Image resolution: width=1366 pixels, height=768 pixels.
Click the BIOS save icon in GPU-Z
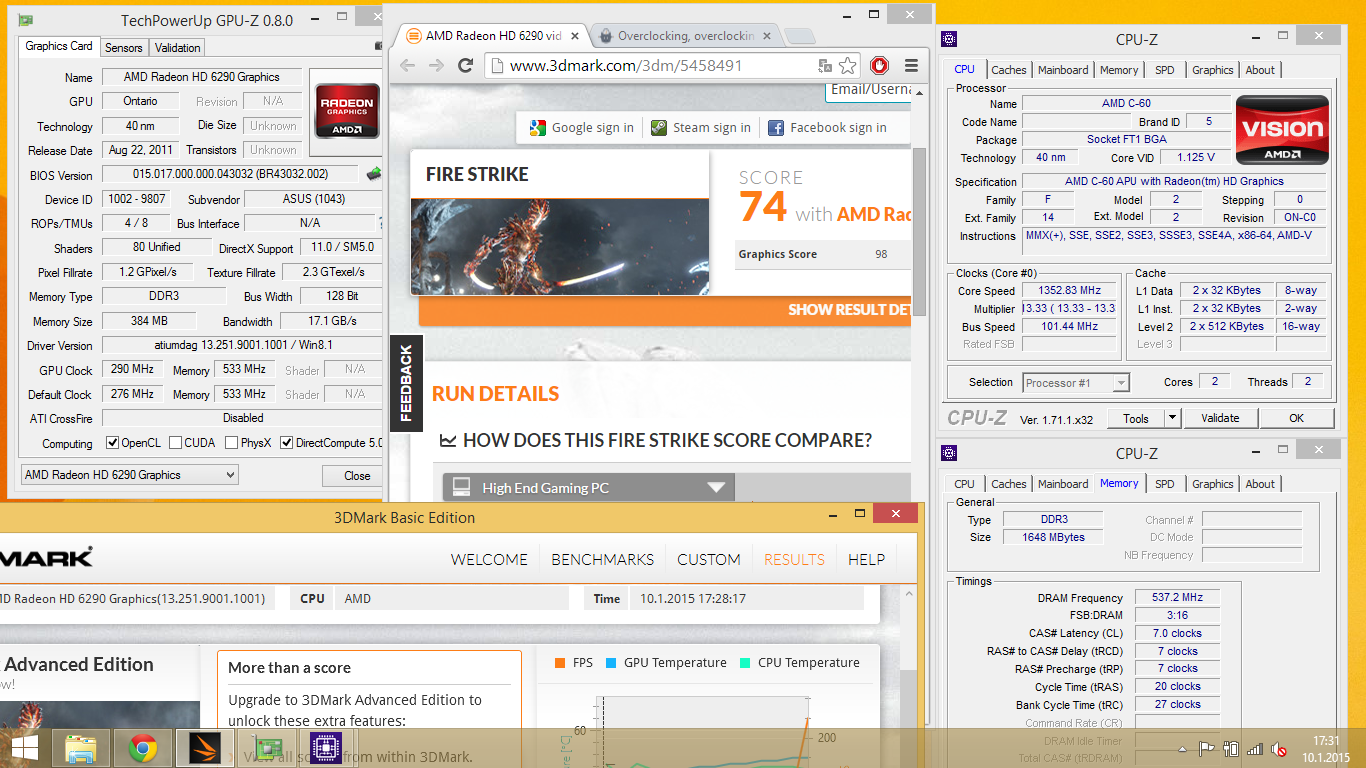(x=374, y=174)
